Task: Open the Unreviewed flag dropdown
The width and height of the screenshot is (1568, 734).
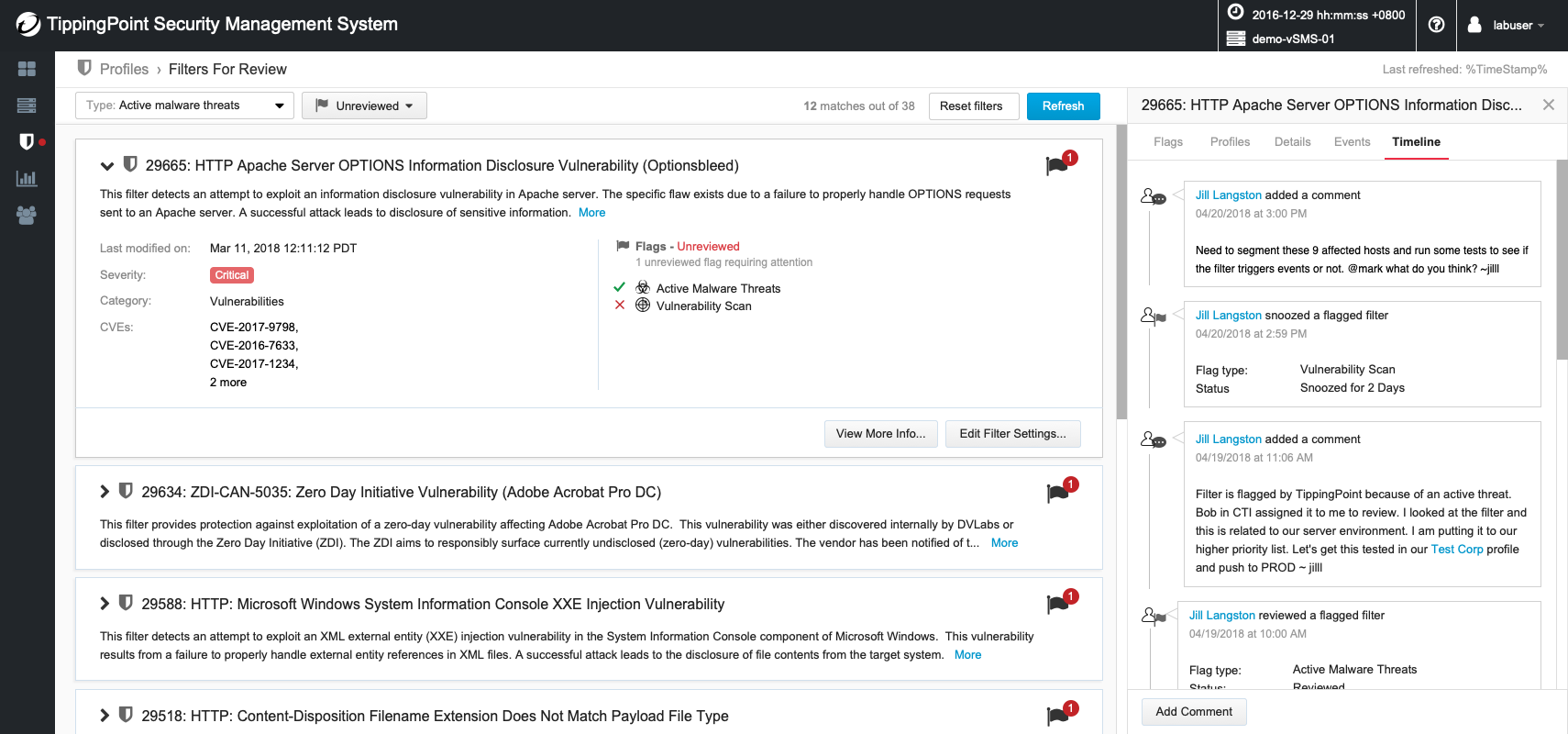Action: click(x=364, y=106)
